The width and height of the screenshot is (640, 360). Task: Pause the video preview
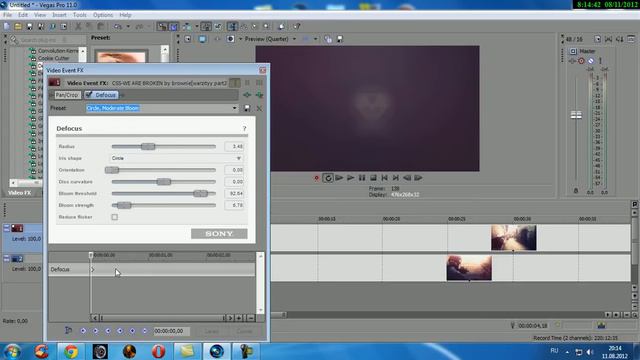(x=362, y=178)
